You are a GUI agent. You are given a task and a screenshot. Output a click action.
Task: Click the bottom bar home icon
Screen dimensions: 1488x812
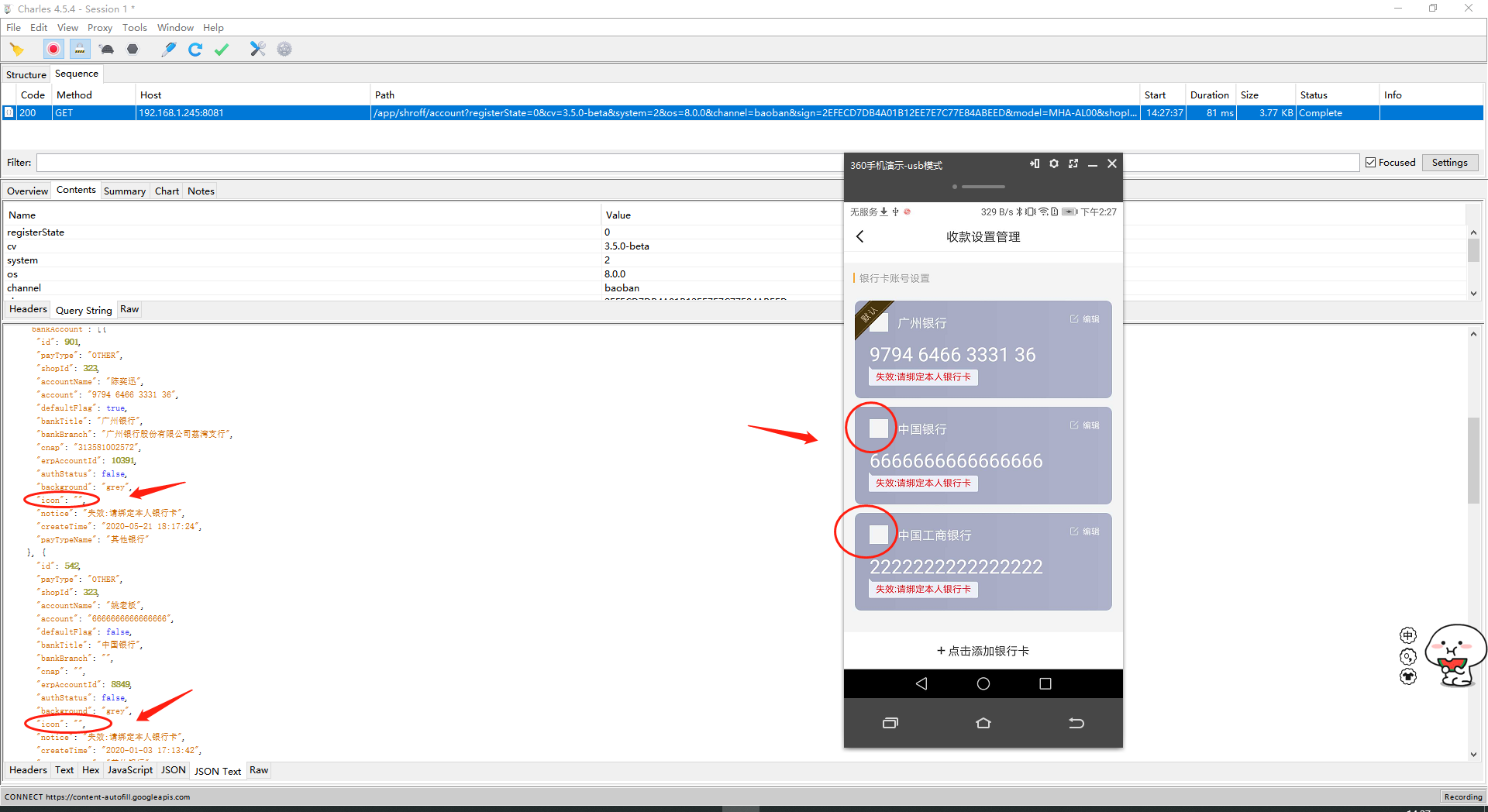pos(983,723)
